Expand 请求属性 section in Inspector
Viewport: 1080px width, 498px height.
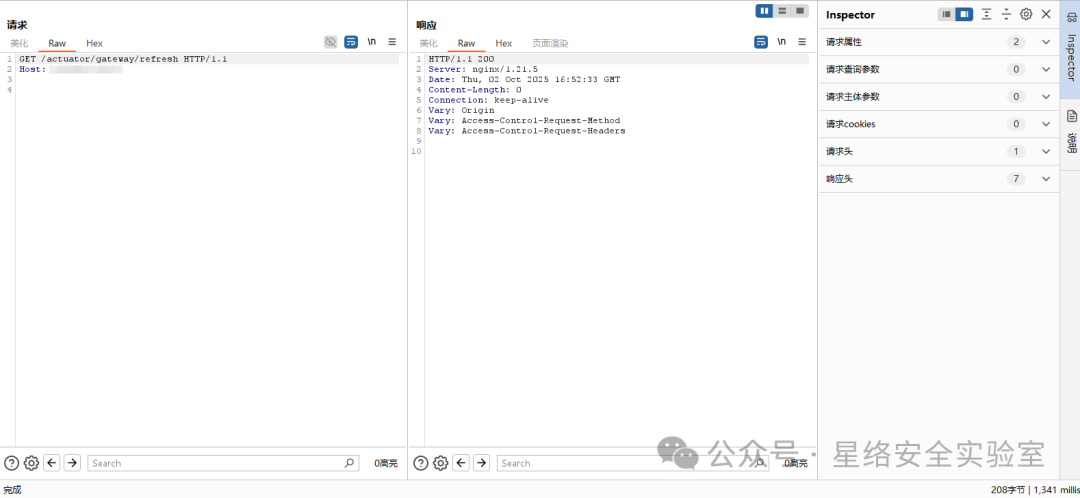point(938,42)
